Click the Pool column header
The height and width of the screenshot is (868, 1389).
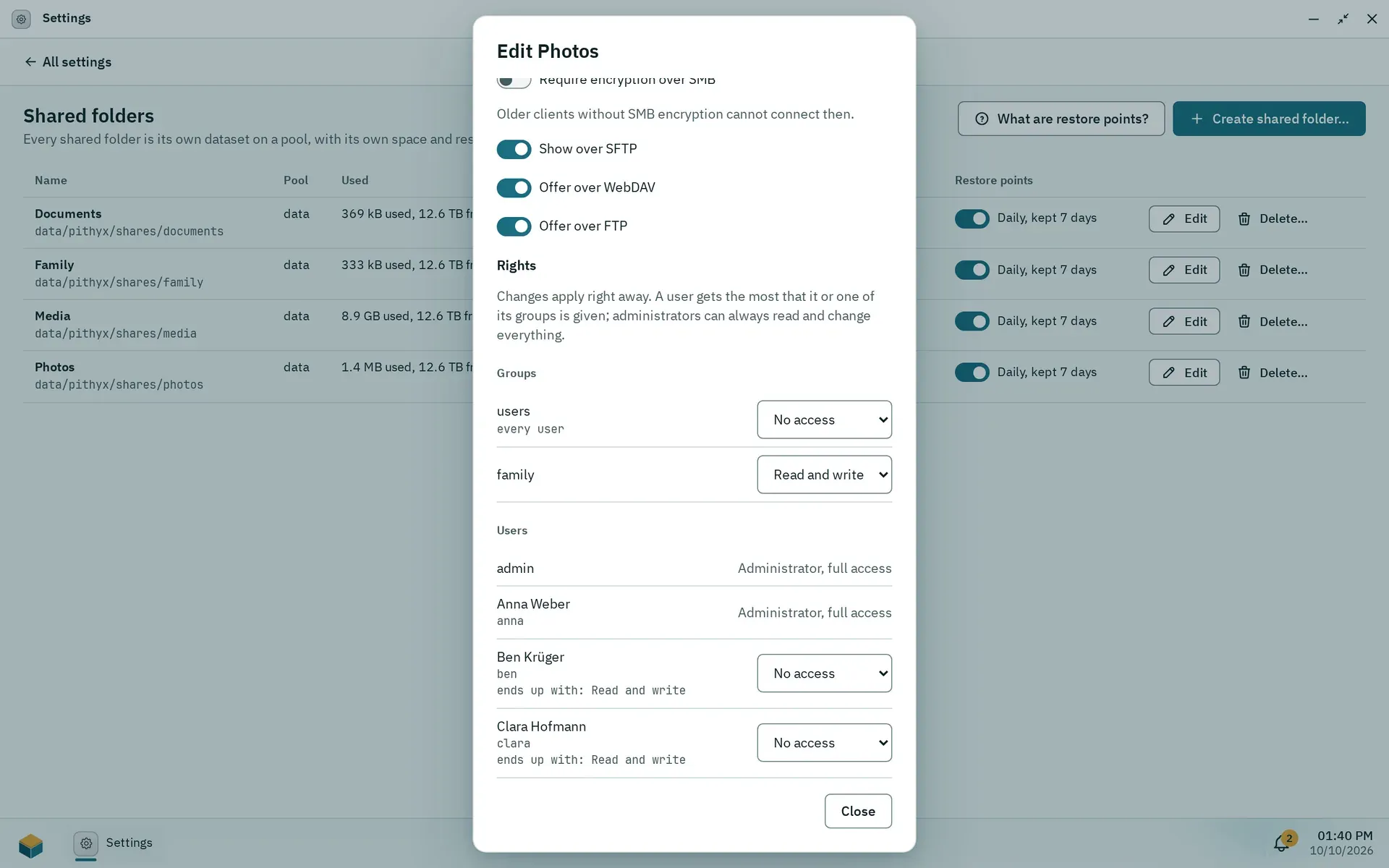coord(295,180)
